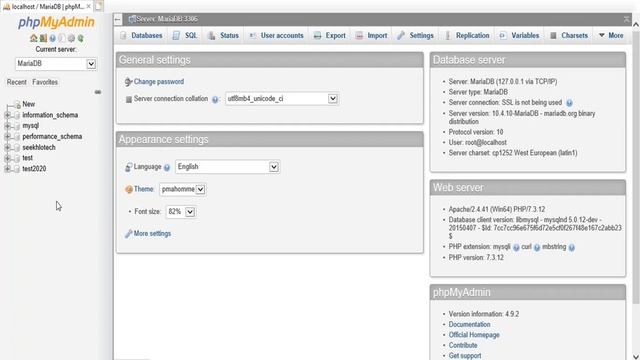The image size is (640, 360).
Task: Select New in the database tree
Action: pyautogui.click(x=29, y=104)
